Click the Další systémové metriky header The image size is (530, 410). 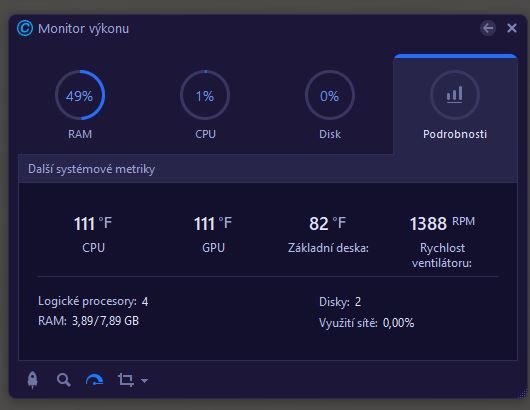91,169
